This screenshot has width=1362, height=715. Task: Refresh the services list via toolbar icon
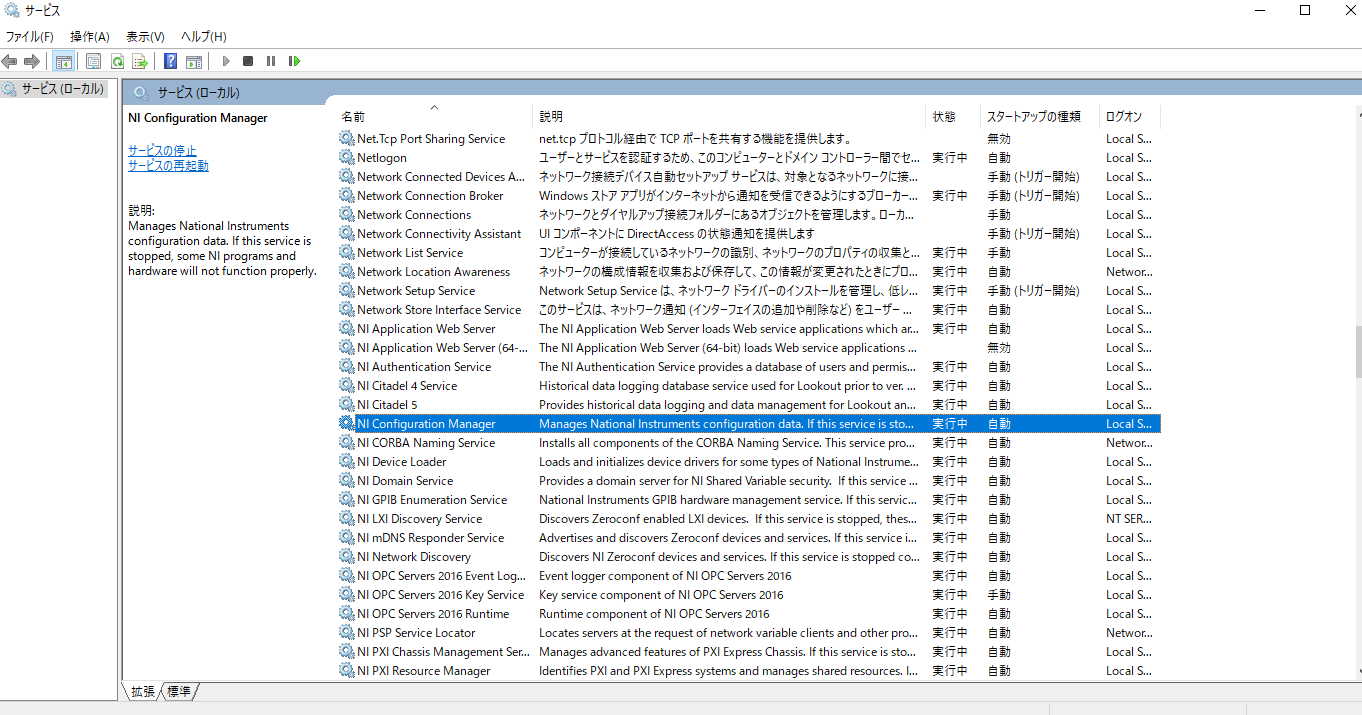coord(117,61)
